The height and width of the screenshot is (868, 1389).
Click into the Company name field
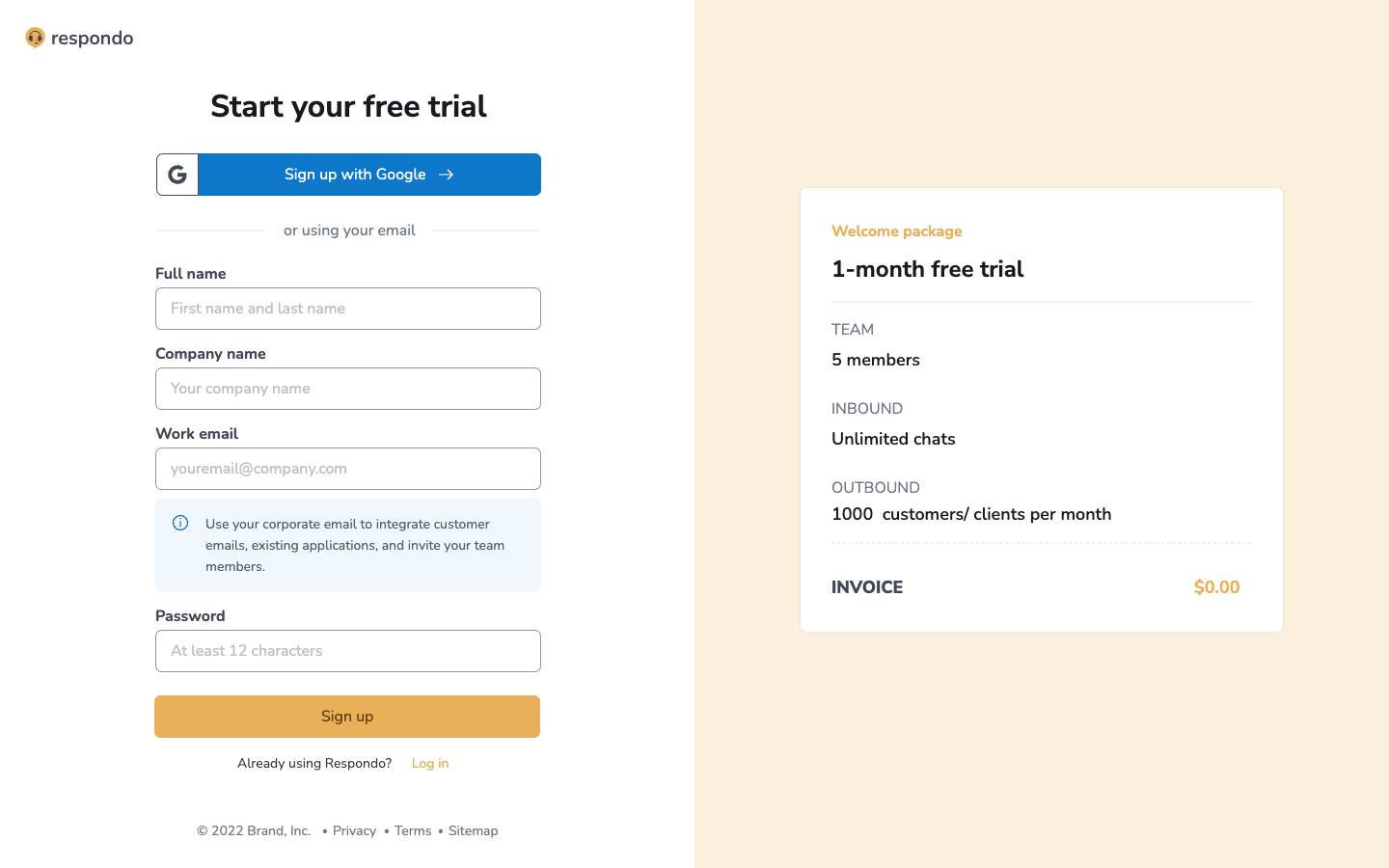tap(347, 389)
